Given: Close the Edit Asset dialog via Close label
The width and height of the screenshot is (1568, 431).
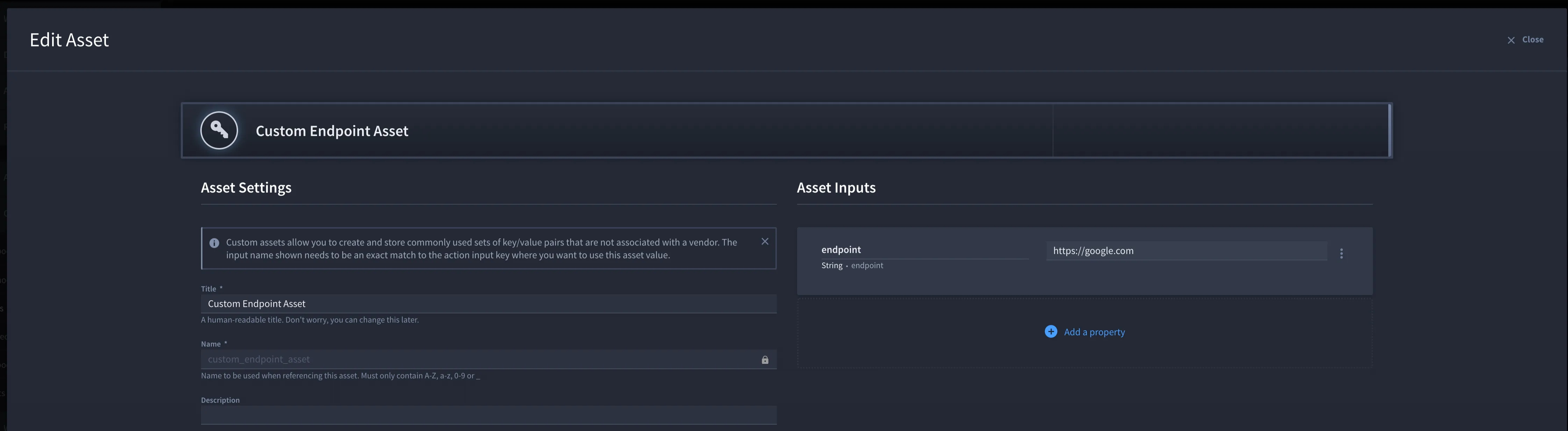Looking at the screenshot, I should coord(1533,39).
